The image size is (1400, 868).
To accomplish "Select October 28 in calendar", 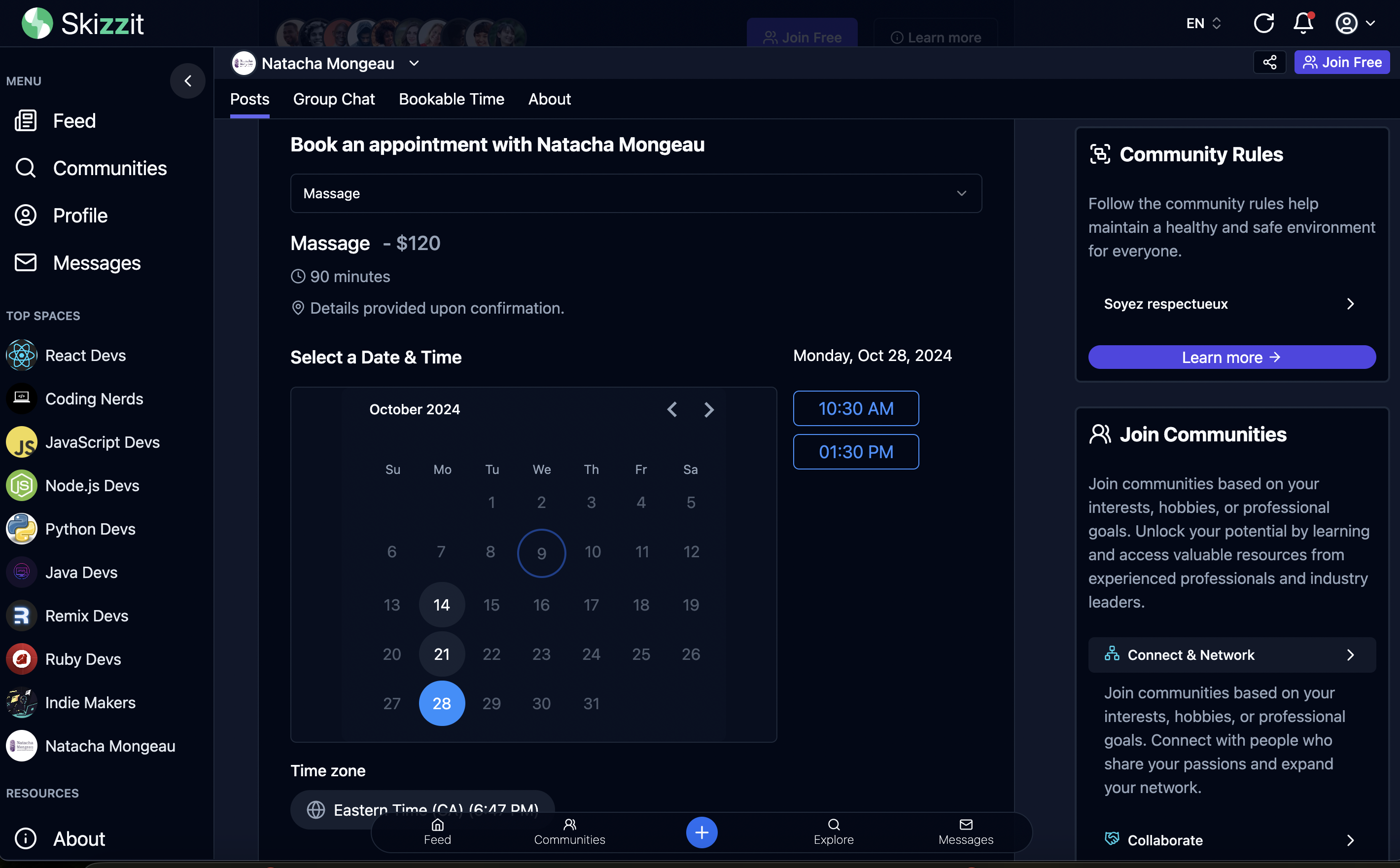I will click(x=442, y=703).
